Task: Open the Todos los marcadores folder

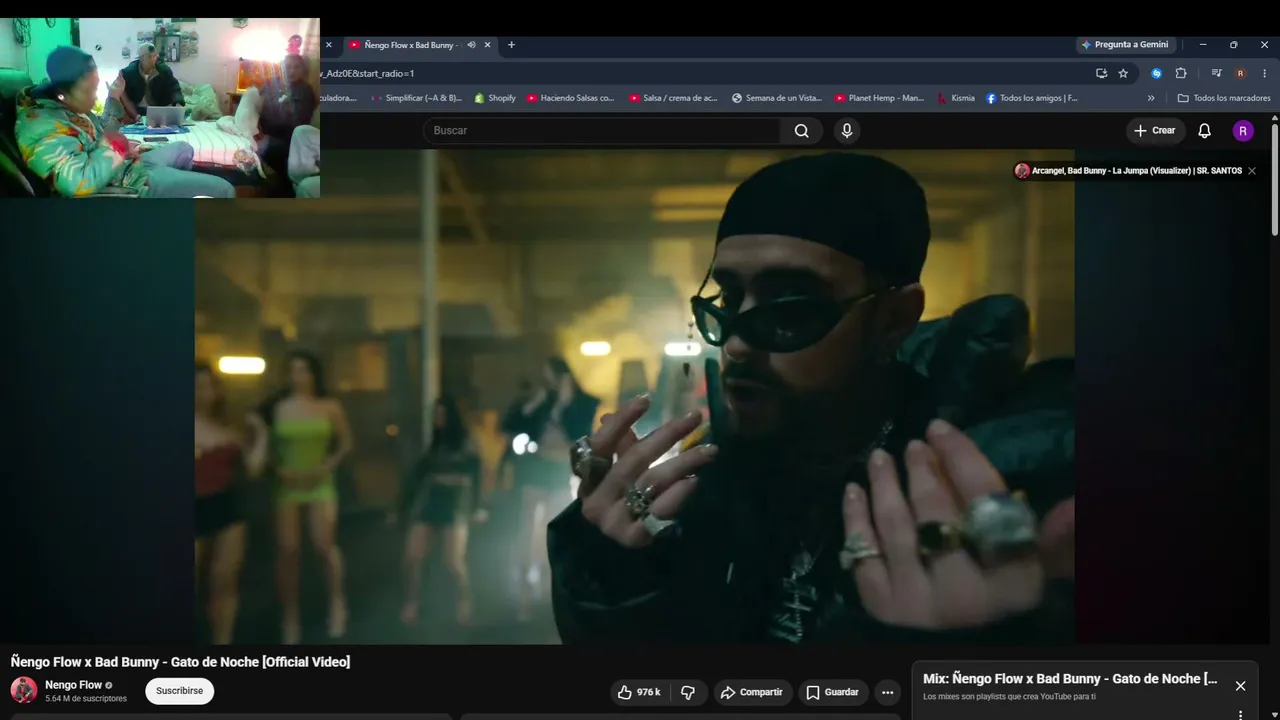Action: coord(1224,98)
